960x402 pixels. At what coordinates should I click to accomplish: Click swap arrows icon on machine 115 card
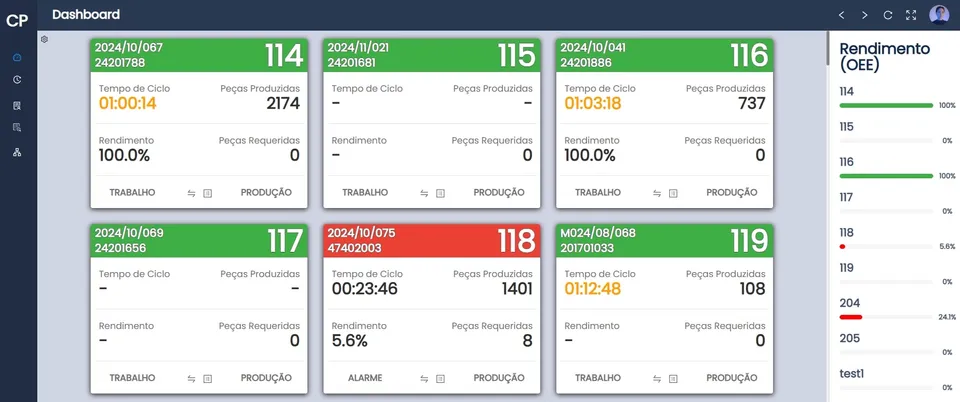click(x=424, y=193)
